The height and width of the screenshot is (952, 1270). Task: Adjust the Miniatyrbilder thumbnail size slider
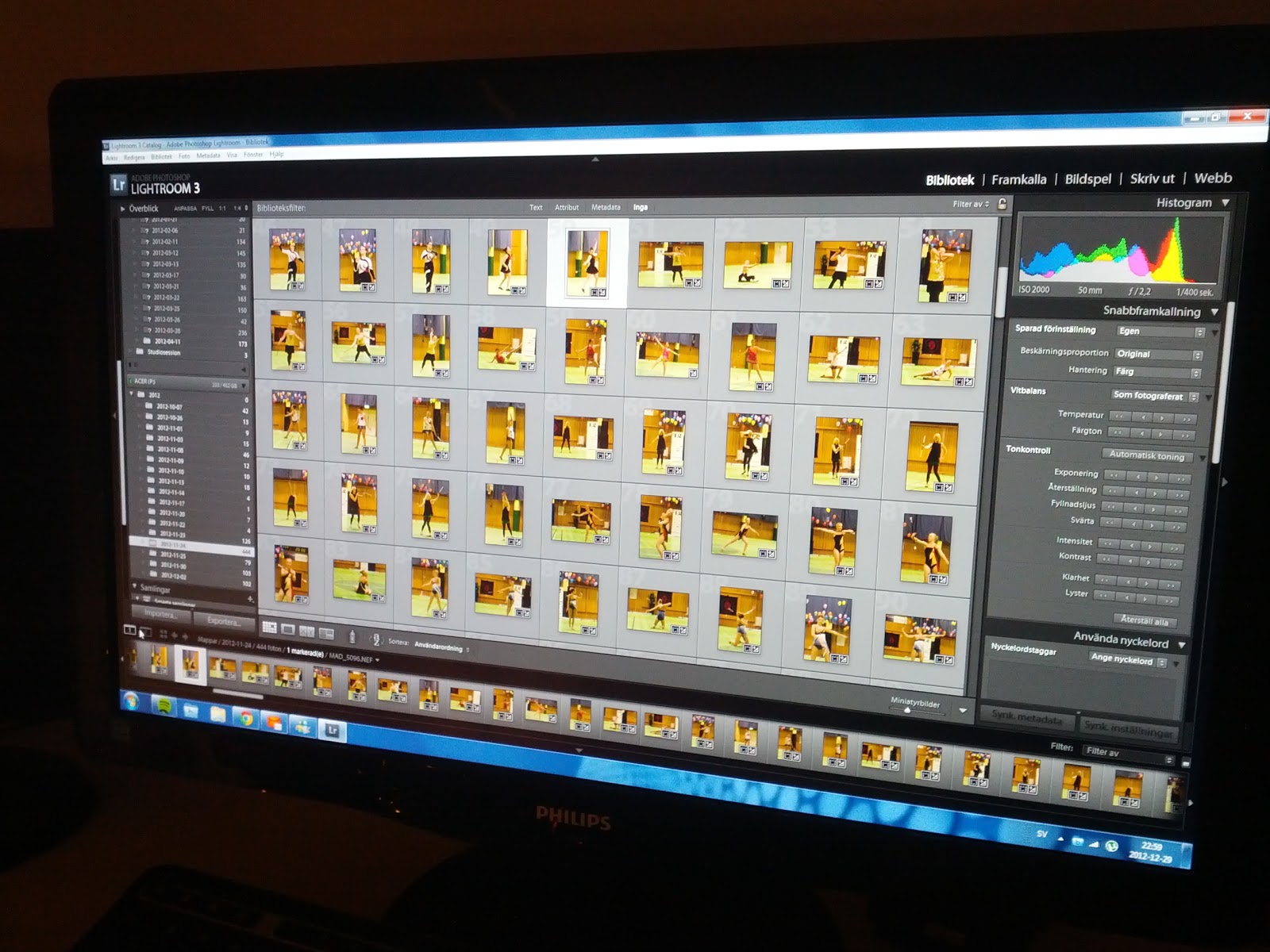[908, 710]
